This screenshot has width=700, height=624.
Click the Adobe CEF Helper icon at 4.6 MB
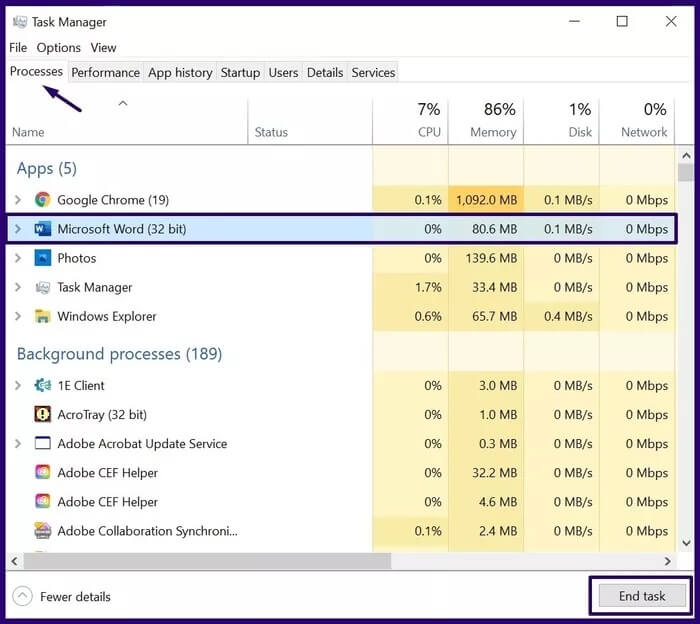pos(42,502)
